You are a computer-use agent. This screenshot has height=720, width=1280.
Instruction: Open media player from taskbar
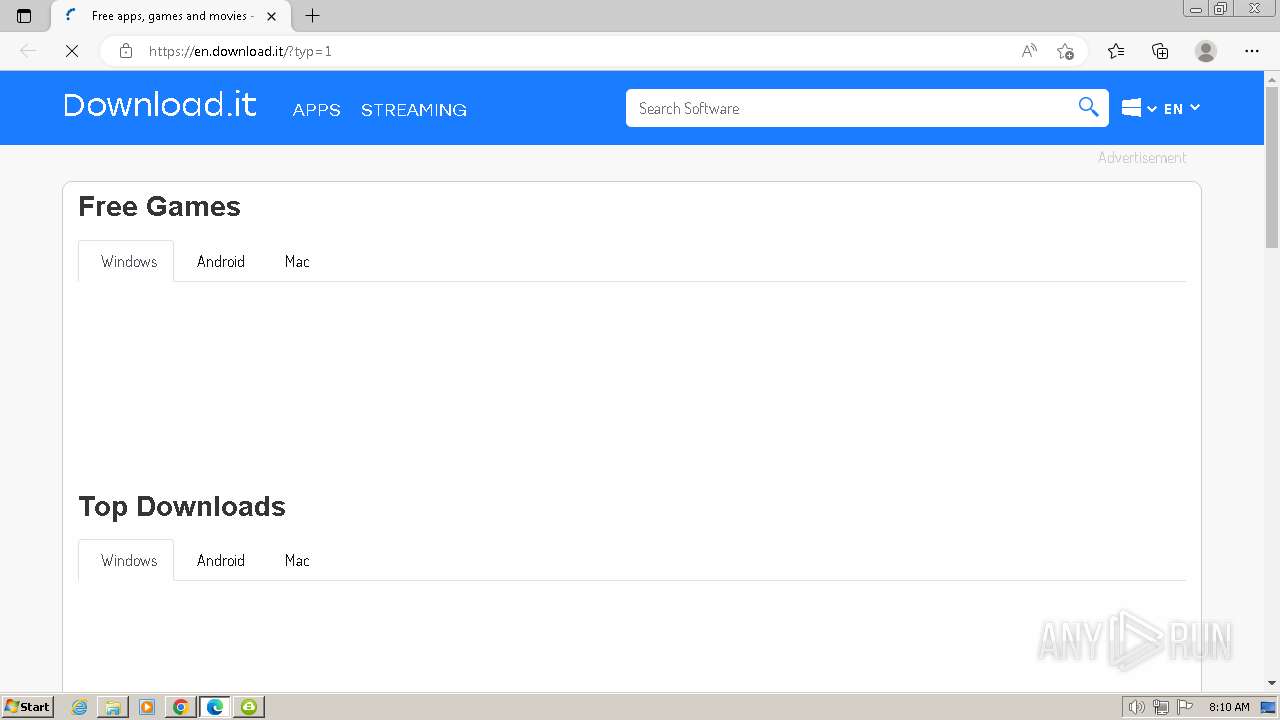click(147, 707)
